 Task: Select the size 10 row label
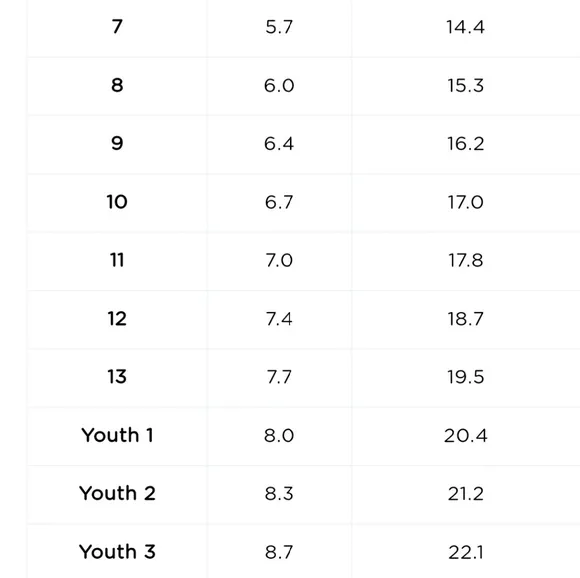[x=117, y=202]
